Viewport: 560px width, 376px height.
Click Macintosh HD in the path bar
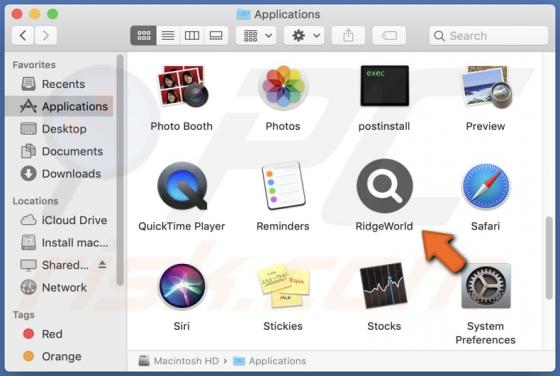coord(179,361)
